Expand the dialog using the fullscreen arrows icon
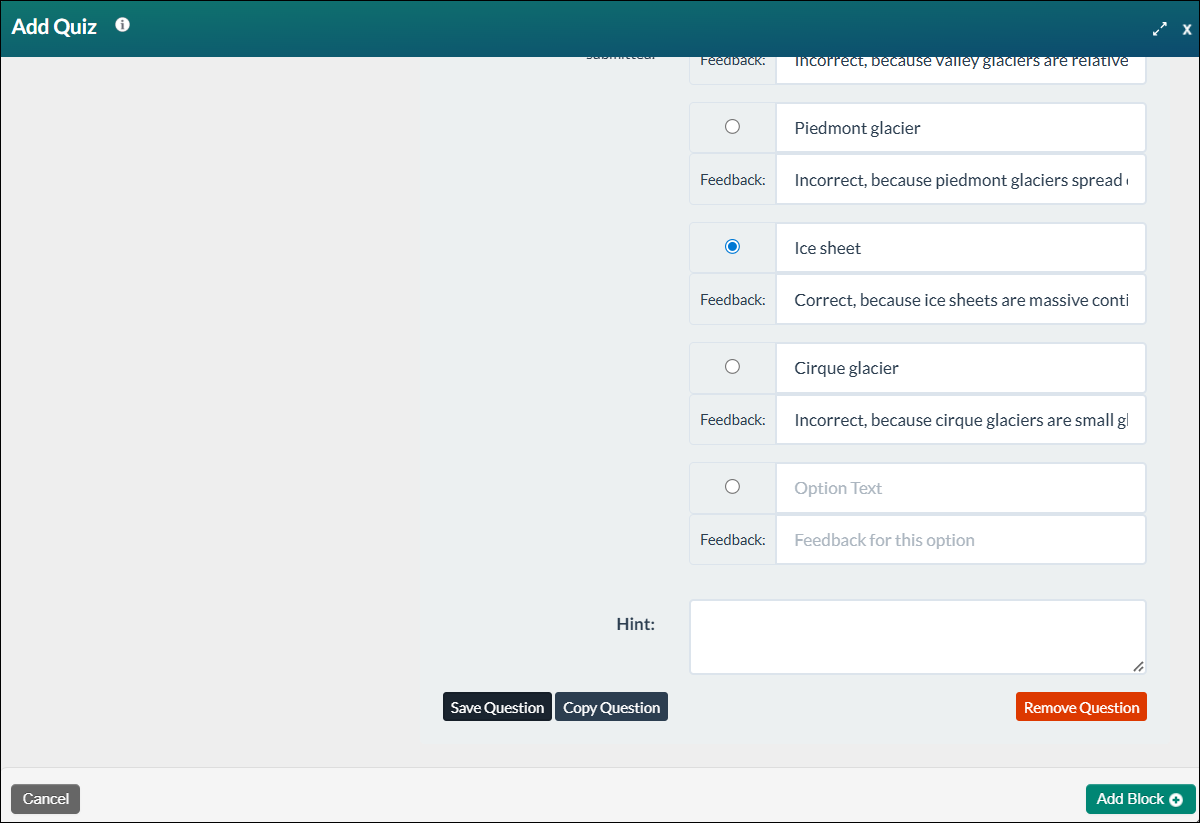 pos(1160,29)
